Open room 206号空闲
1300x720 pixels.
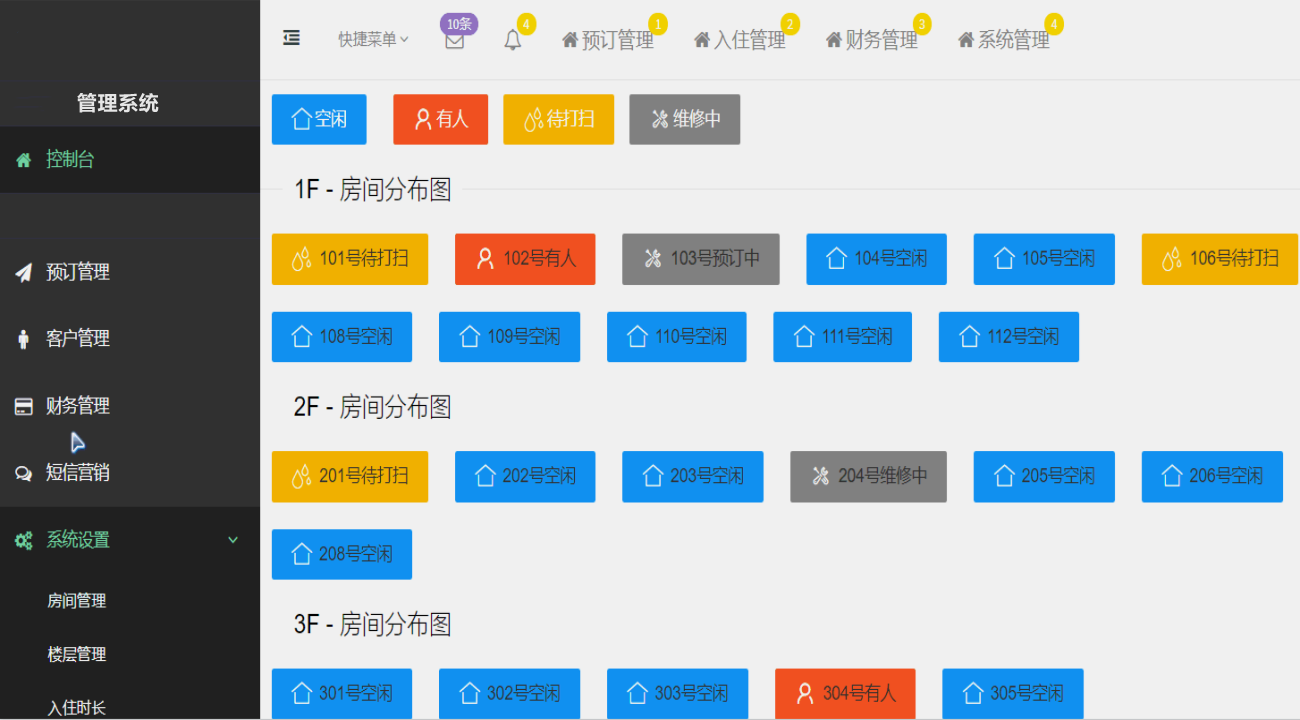coord(1212,476)
